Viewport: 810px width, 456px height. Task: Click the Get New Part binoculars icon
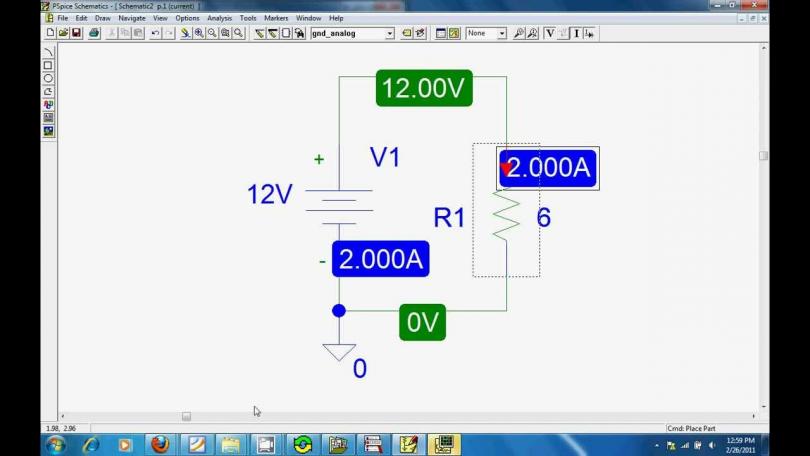(299, 33)
